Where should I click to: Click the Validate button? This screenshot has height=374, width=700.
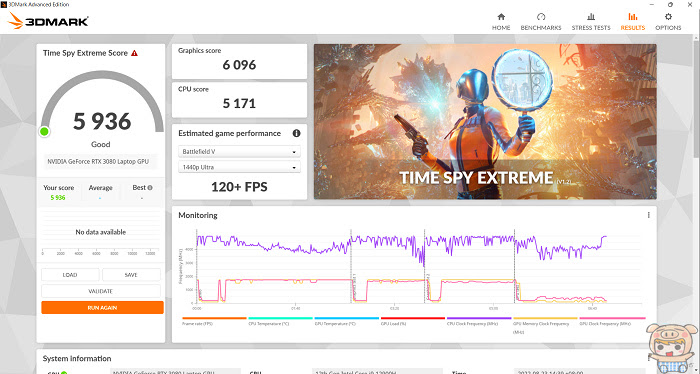[100, 291]
